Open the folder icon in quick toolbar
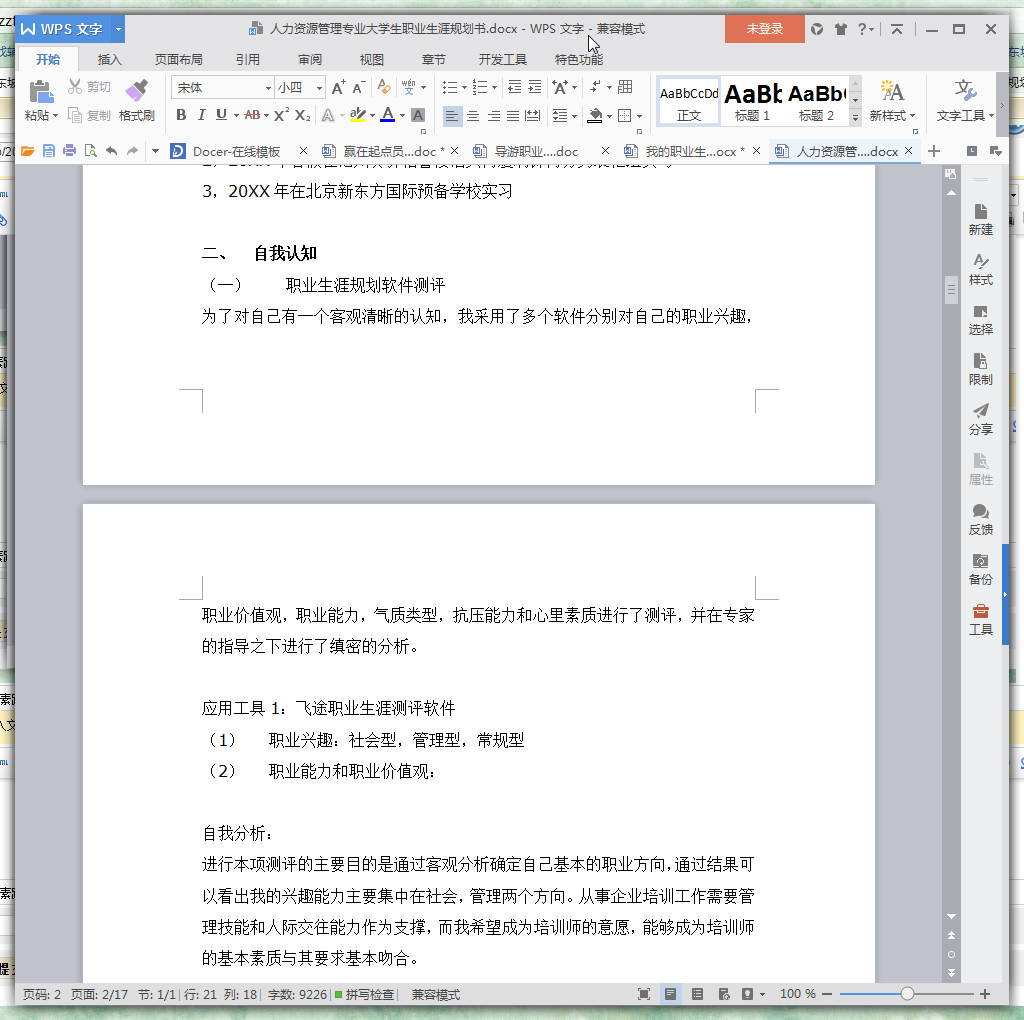The width and height of the screenshot is (1024, 1020). click(x=27, y=151)
